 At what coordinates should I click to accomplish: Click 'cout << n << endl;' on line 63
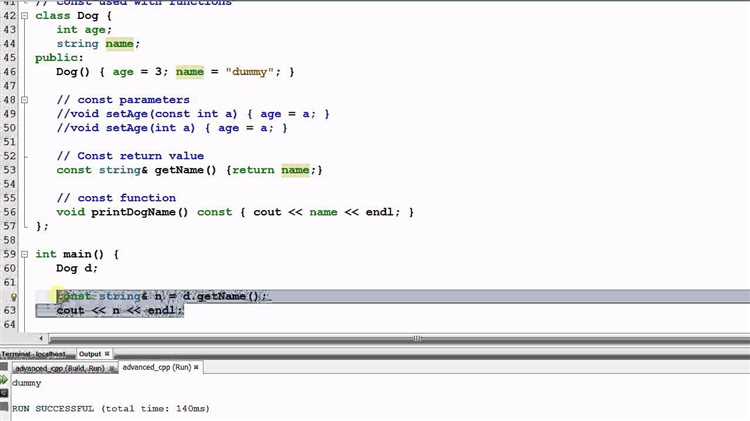pyautogui.click(x=120, y=310)
